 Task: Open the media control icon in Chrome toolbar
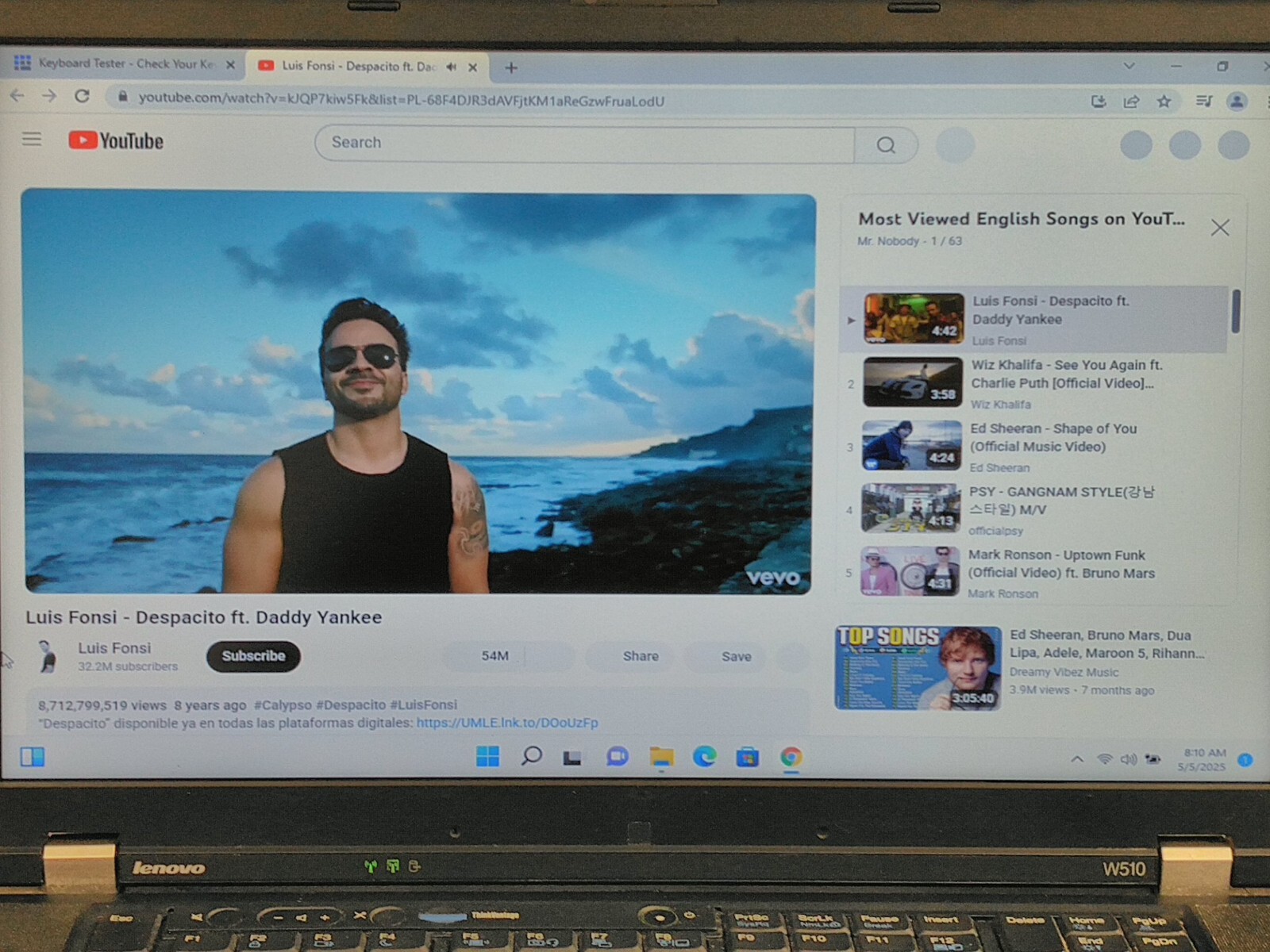coord(1204,102)
